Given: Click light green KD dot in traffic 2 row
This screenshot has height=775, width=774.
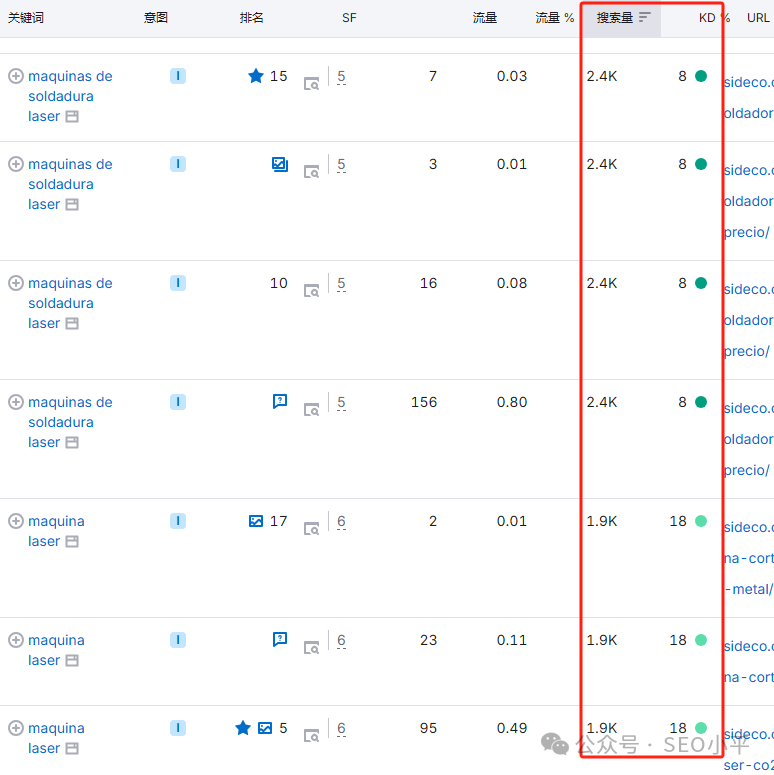Looking at the screenshot, I should point(701,521).
